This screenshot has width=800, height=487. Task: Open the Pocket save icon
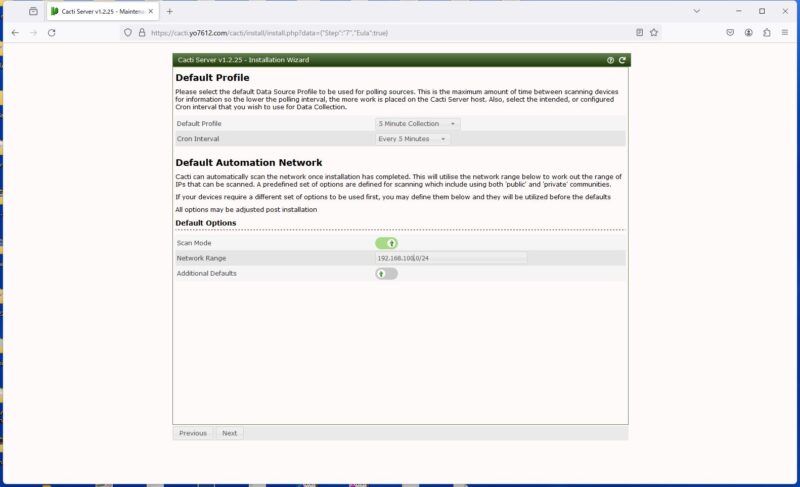(730, 33)
